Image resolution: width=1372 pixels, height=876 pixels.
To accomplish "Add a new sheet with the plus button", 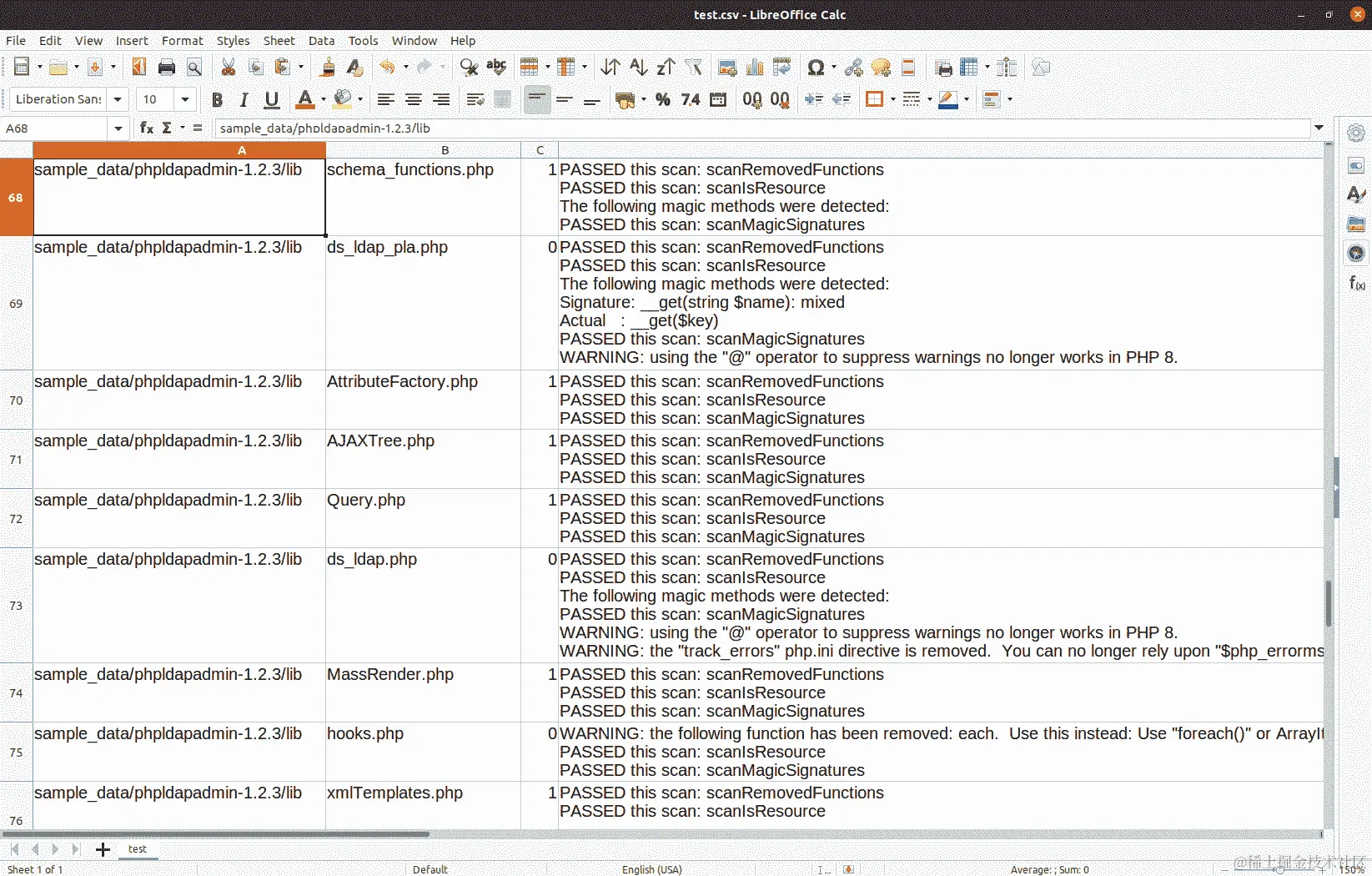I will (x=103, y=849).
